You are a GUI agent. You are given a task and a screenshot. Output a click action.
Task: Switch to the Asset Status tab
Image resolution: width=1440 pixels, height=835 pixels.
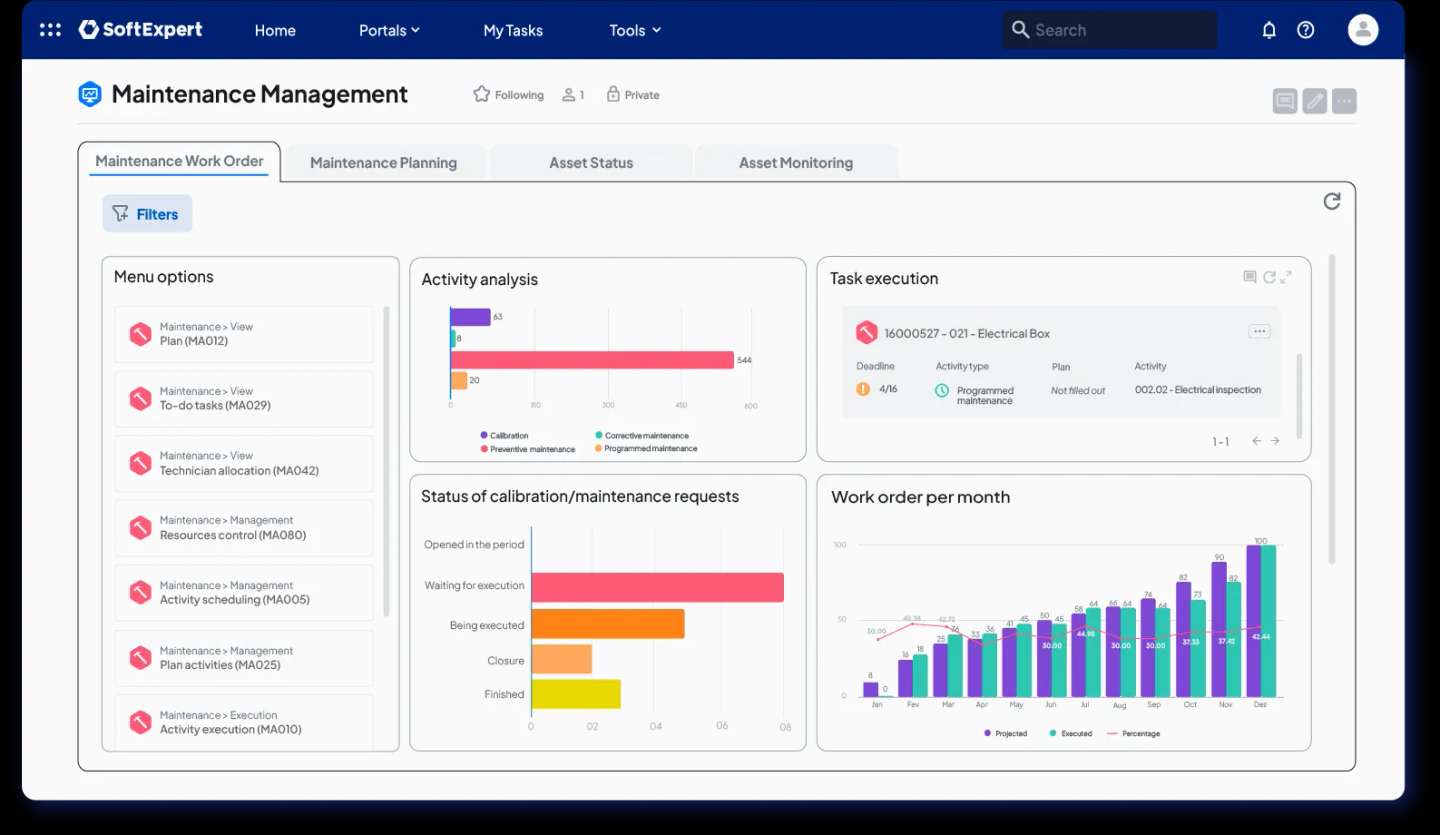pyautogui.click(x=591, y=163)
